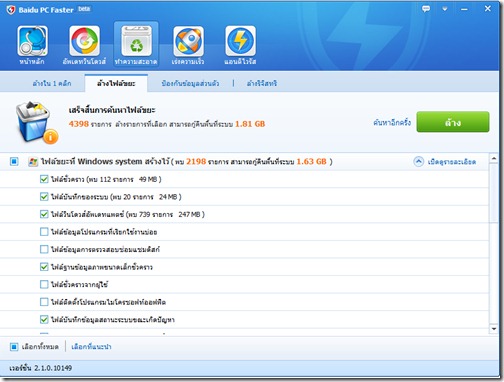Minimize the Baidu PC Faster window
Viewport: 504px width, 382px height.
(464, 9)
